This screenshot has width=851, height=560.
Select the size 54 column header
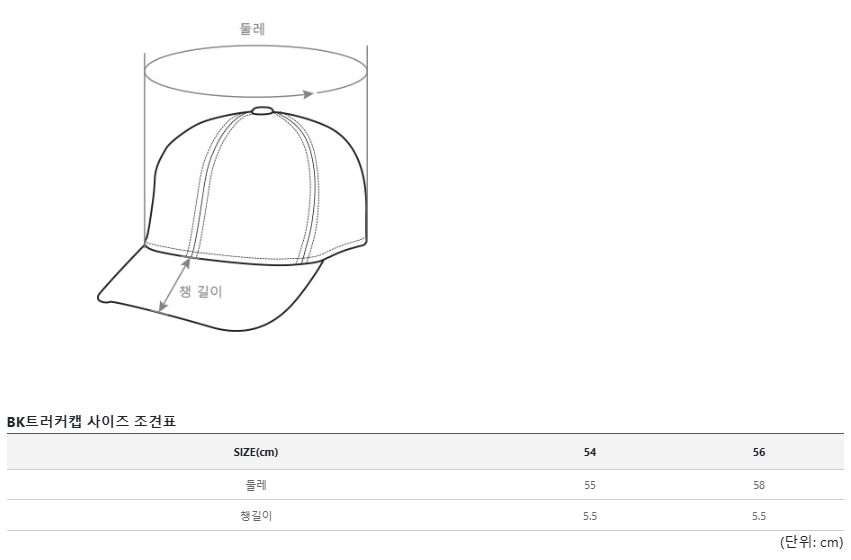point(590,452)
